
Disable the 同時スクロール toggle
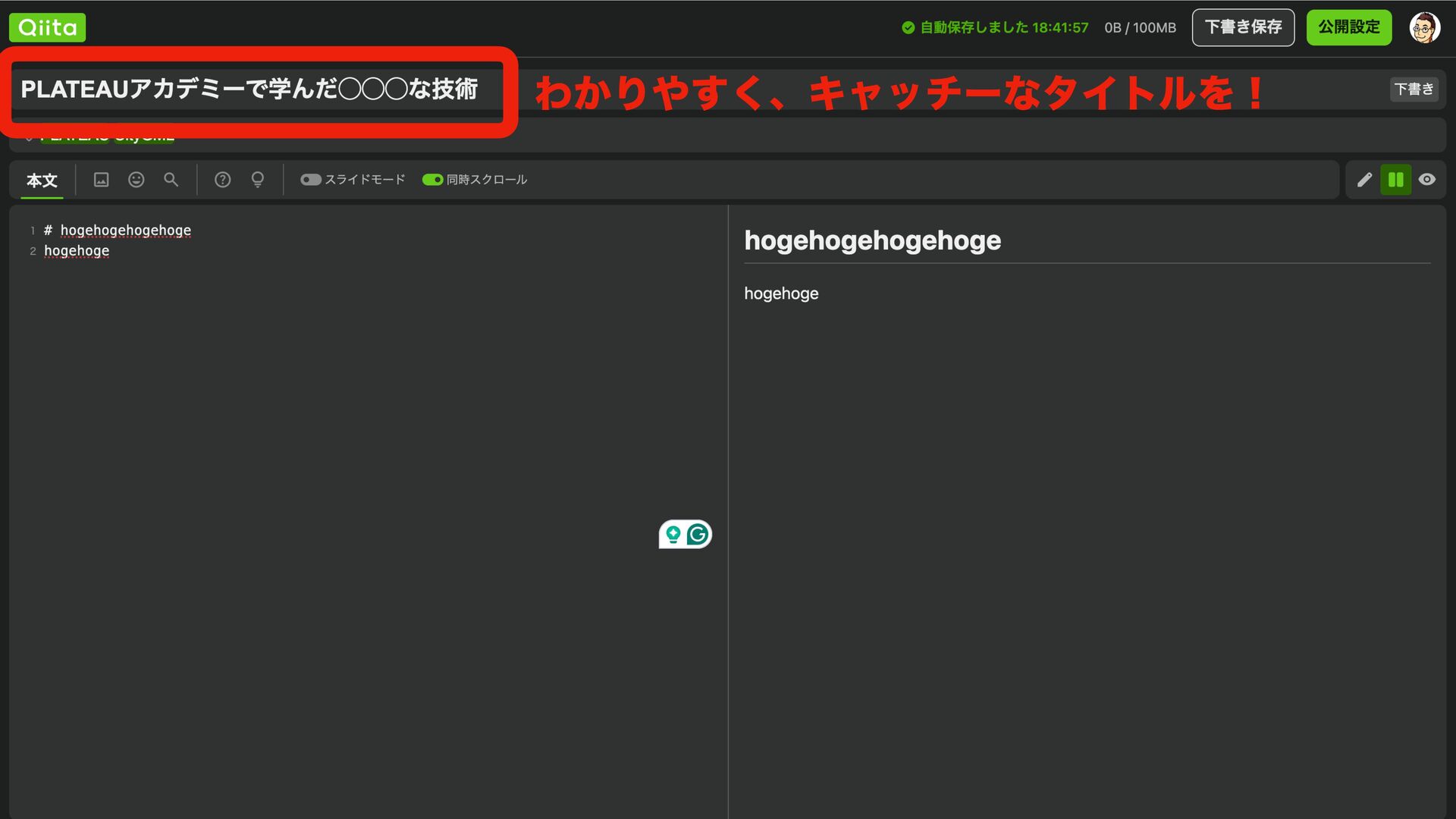(432, 180)
